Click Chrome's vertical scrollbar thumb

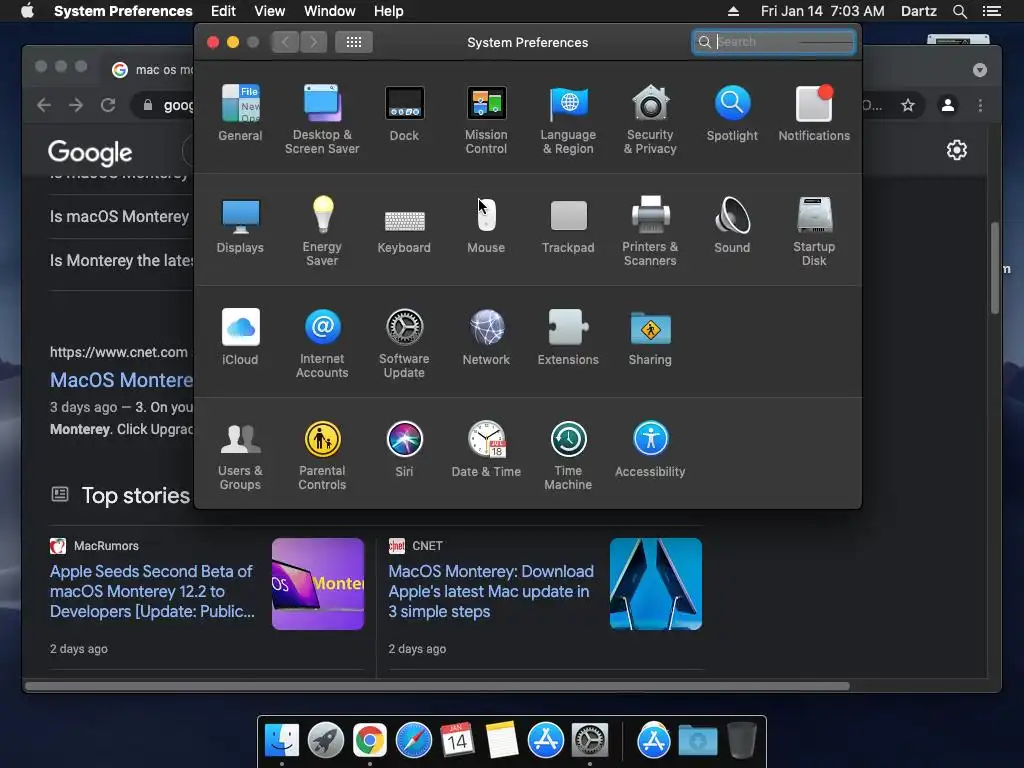995,268
